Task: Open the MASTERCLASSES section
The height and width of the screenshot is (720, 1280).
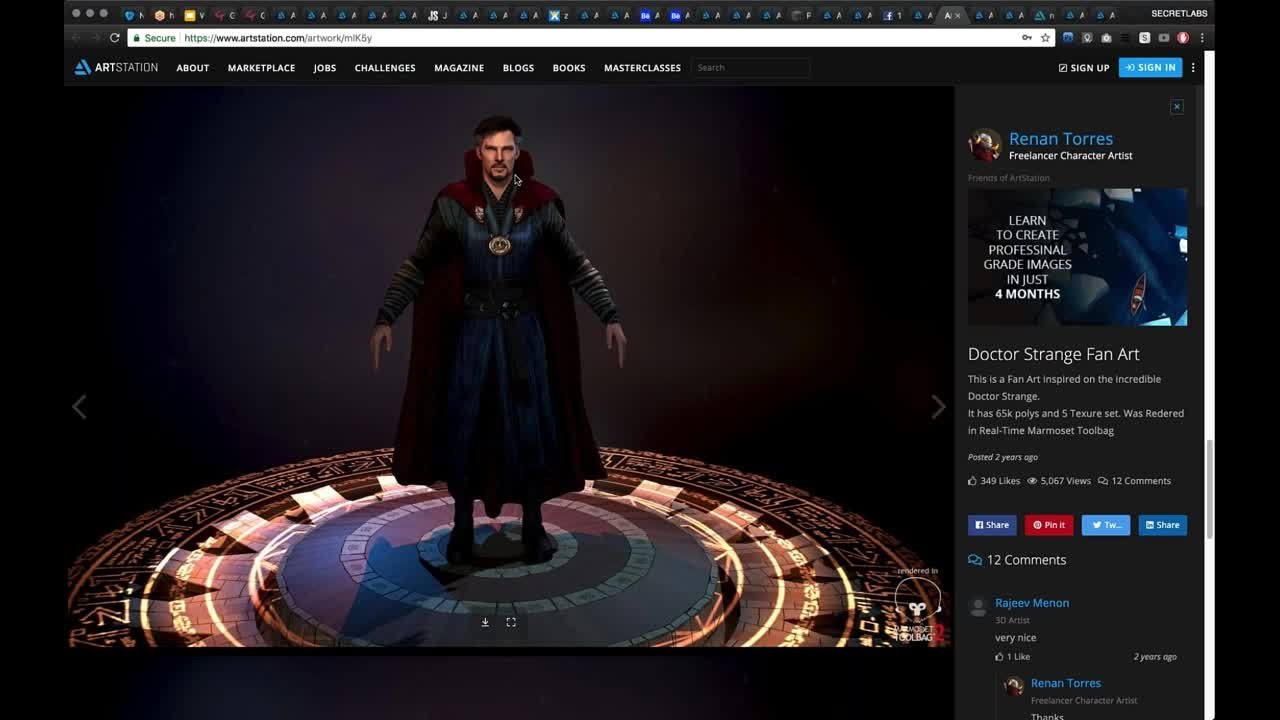Action: (x=642, y=68)
